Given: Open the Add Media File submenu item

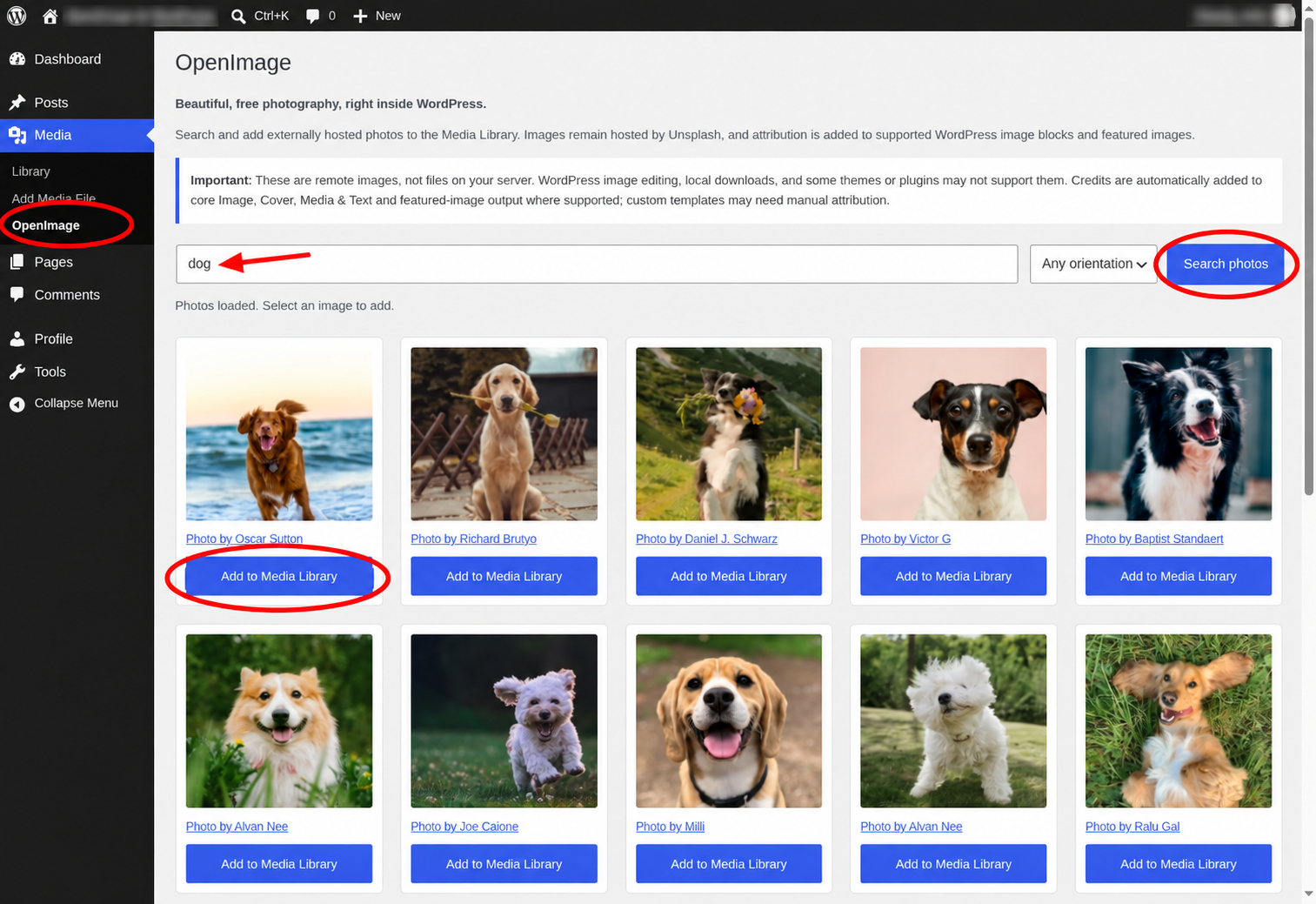Looking at the screenshot, I should click(x=54, y=198).
